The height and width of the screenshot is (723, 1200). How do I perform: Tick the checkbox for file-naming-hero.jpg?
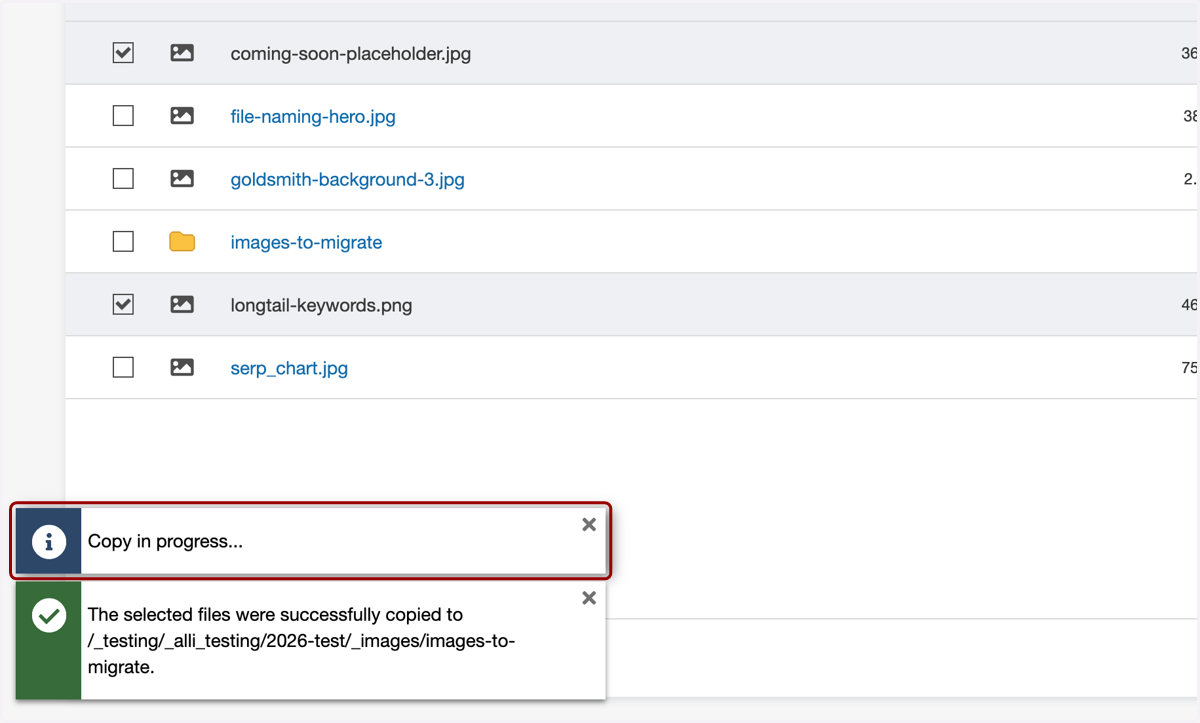click(123, 116)
